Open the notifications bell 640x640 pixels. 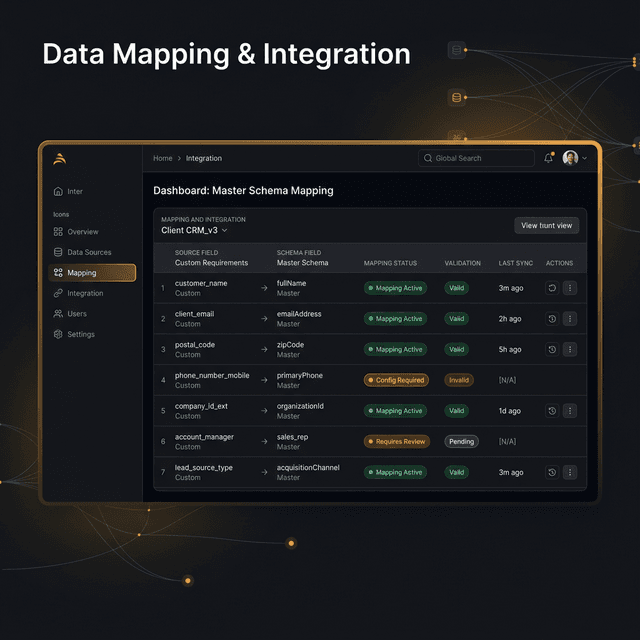pyautogui.click(x=548, y=158)
